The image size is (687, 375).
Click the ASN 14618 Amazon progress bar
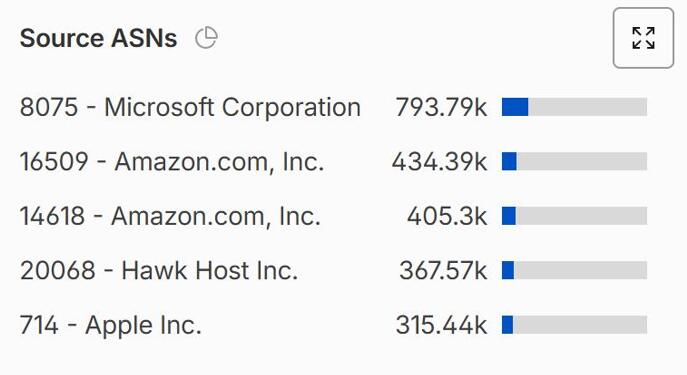[574, 216]
